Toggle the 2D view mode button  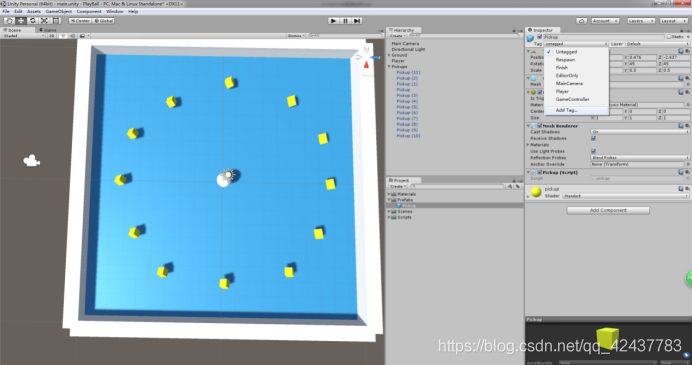(x=52, y=35)
